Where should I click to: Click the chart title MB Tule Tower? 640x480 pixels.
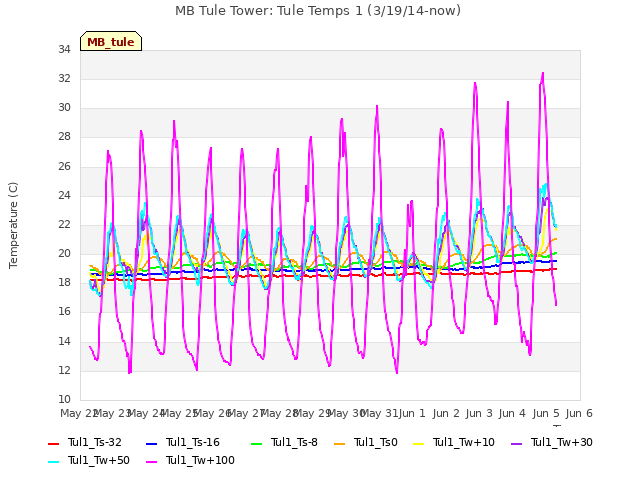pos(318,11)
